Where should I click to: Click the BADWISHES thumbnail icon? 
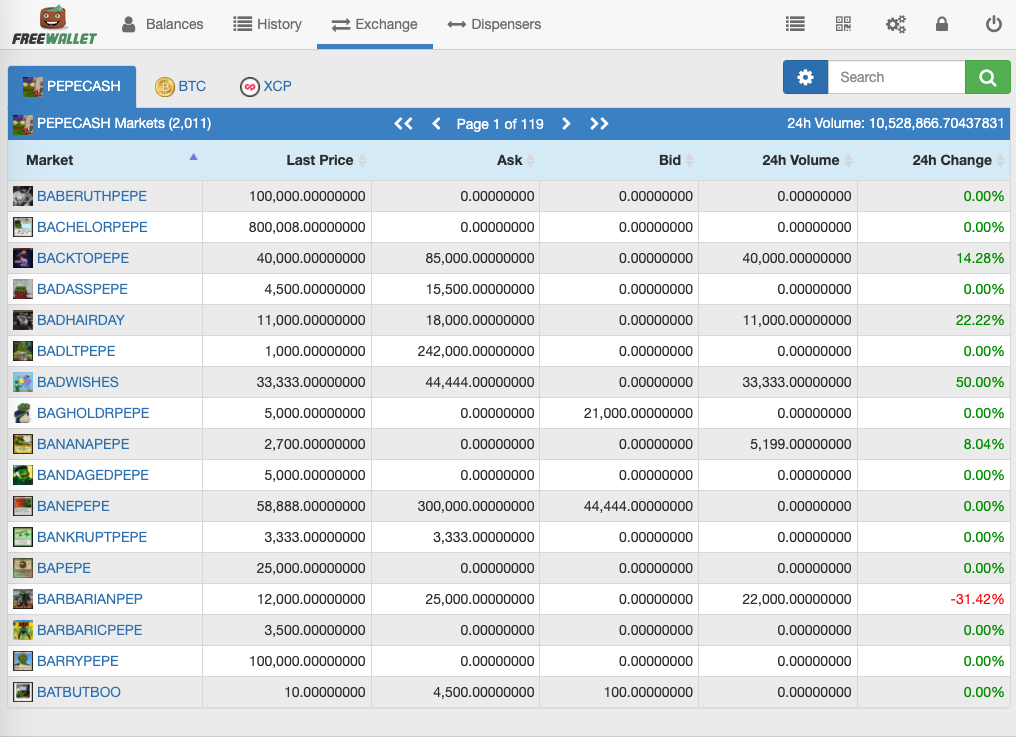coord(23,382)
